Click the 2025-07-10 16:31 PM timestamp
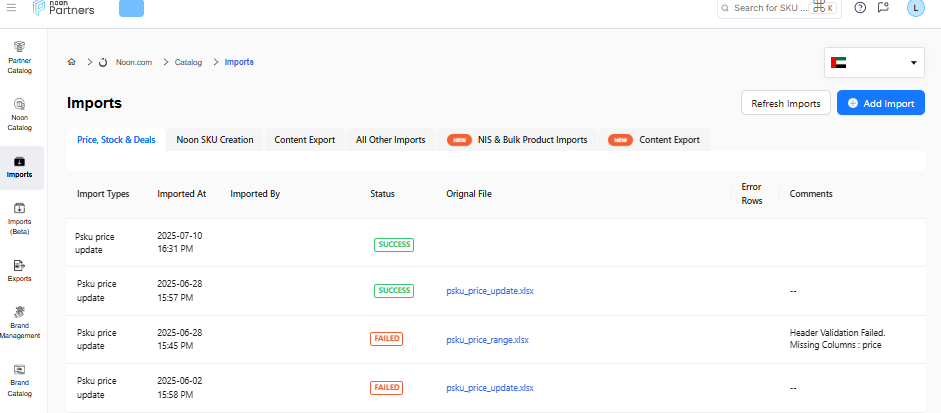Viewport: 941px width, 413px height. point(179,242)
